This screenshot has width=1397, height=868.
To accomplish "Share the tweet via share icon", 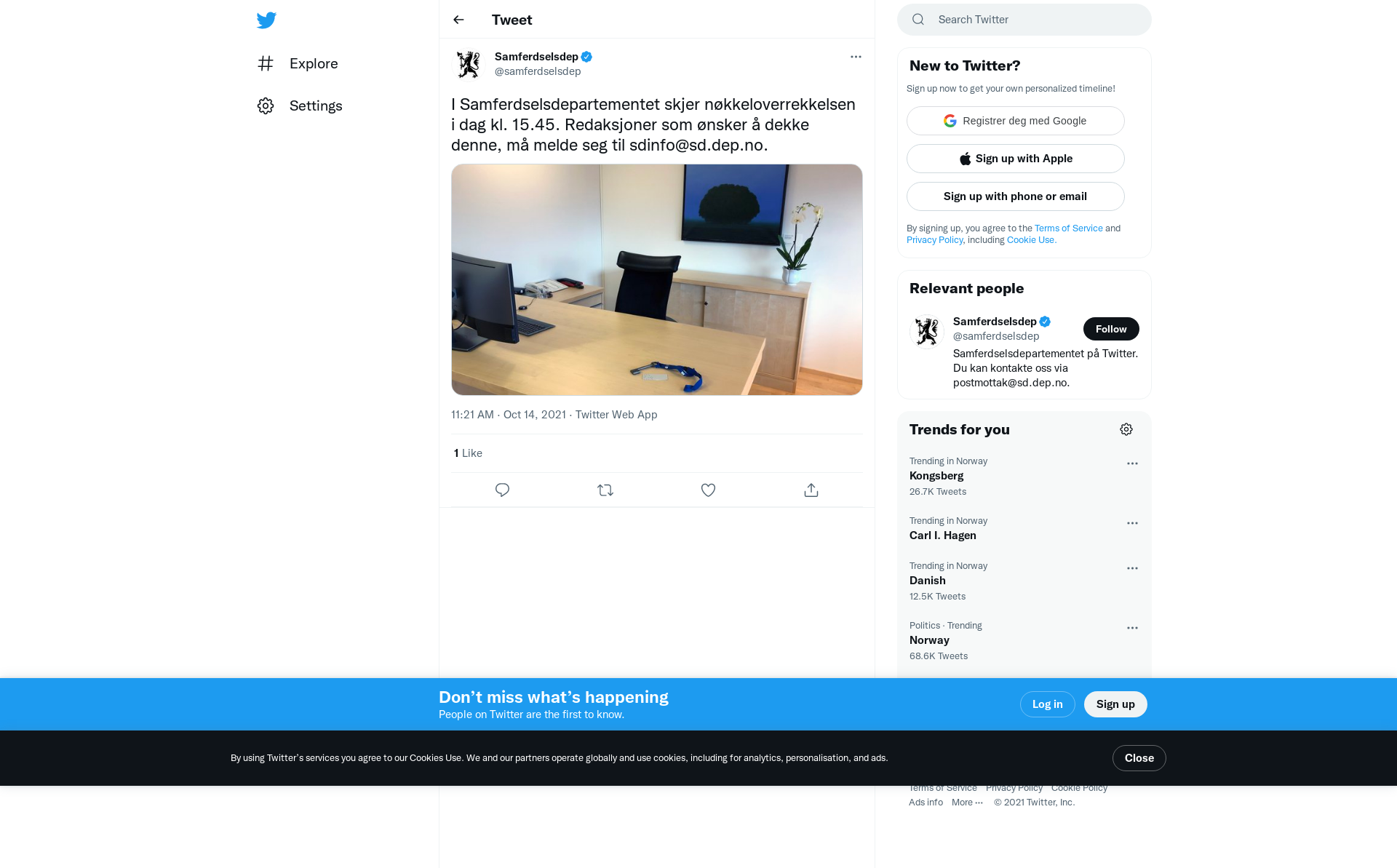I will point(811,490).
